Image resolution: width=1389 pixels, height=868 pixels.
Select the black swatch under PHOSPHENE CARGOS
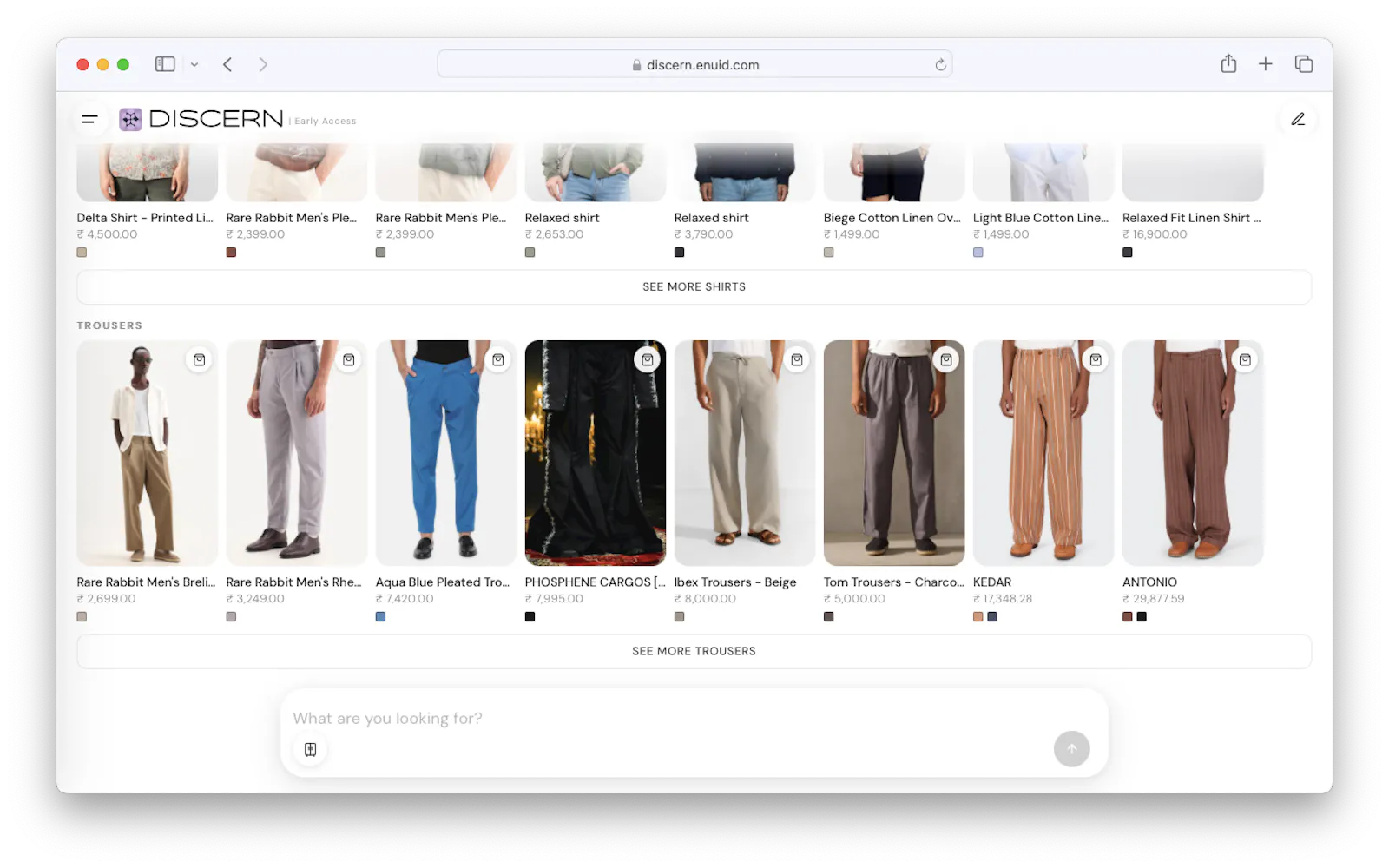pyautogui.click(x=530, y=617)
